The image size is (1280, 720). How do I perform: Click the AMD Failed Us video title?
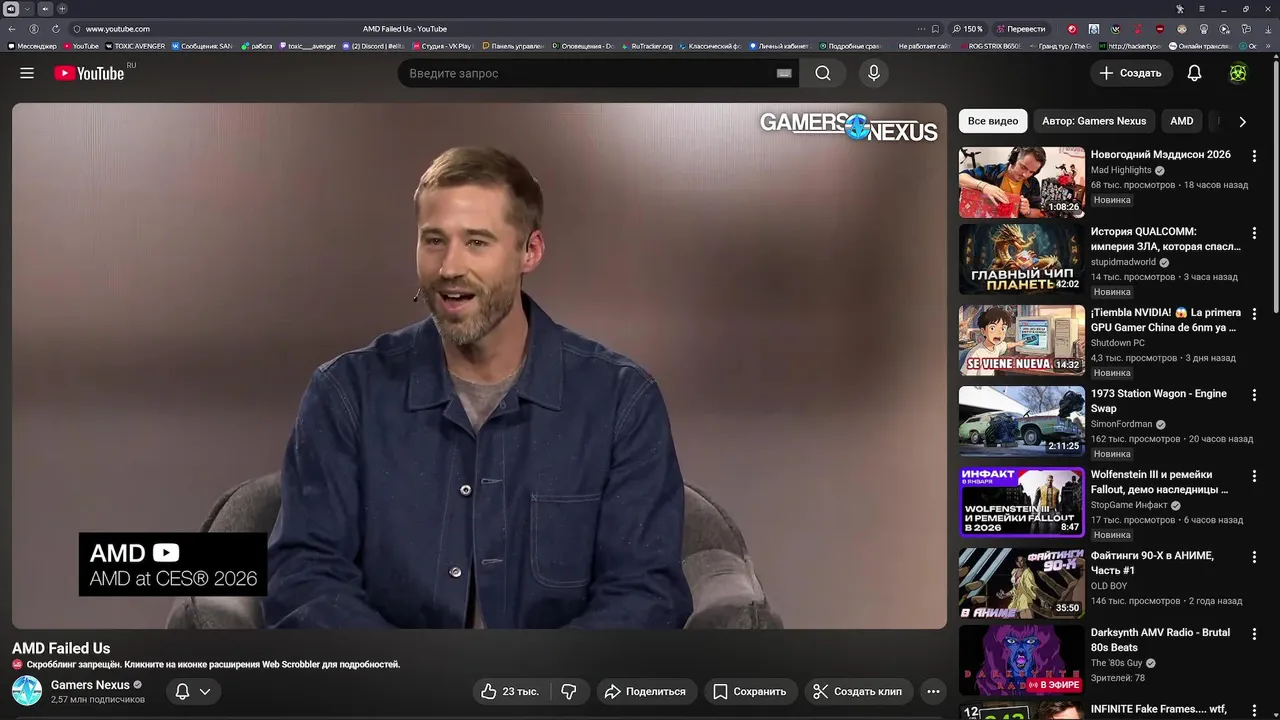click(x=61, y=648)
